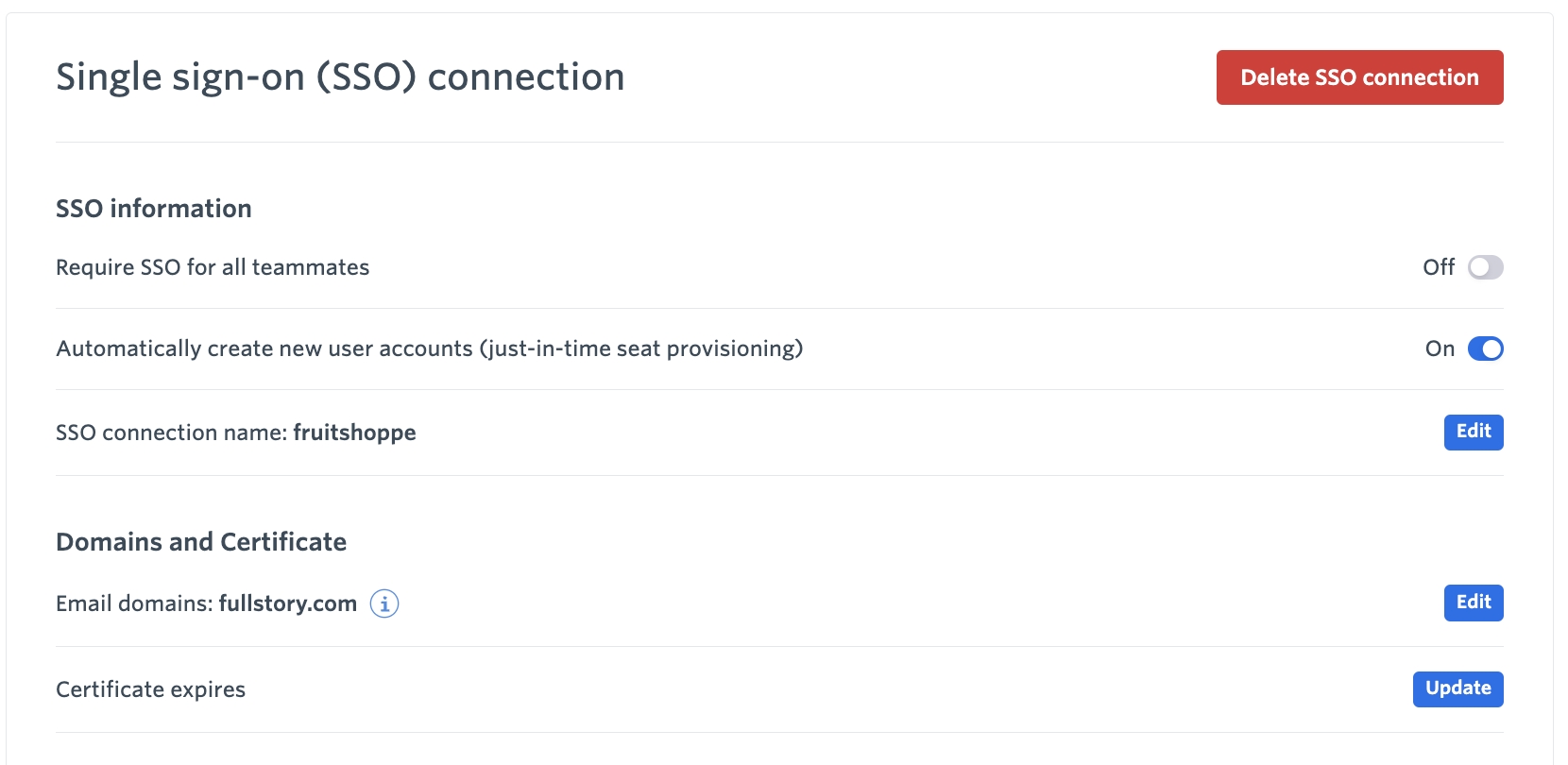
Task: Click the Single sign-on (SSO) connection heading
Action: point(340,76)
